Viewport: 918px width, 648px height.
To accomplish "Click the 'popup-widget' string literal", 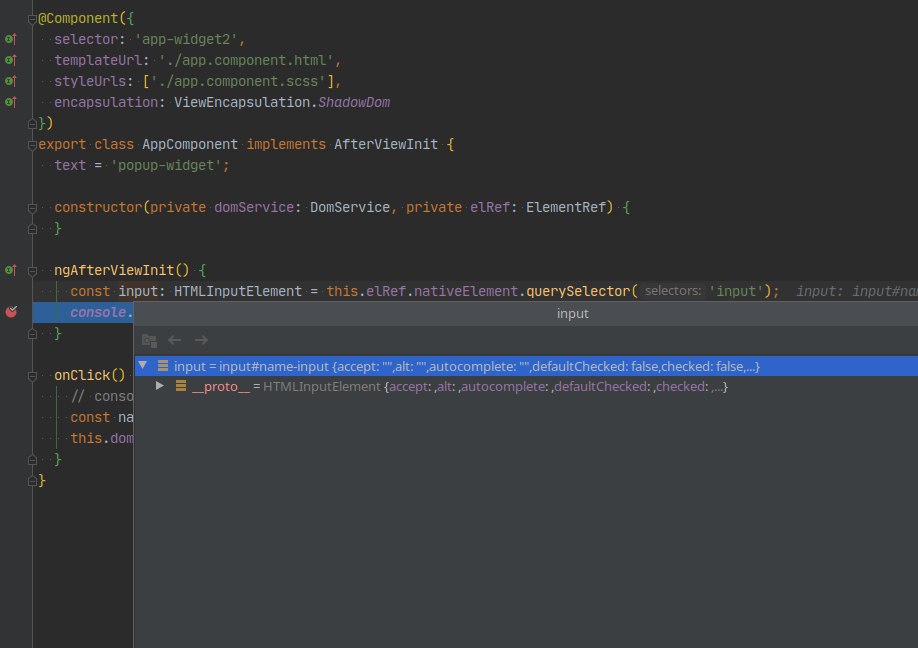I will (166, 166).
